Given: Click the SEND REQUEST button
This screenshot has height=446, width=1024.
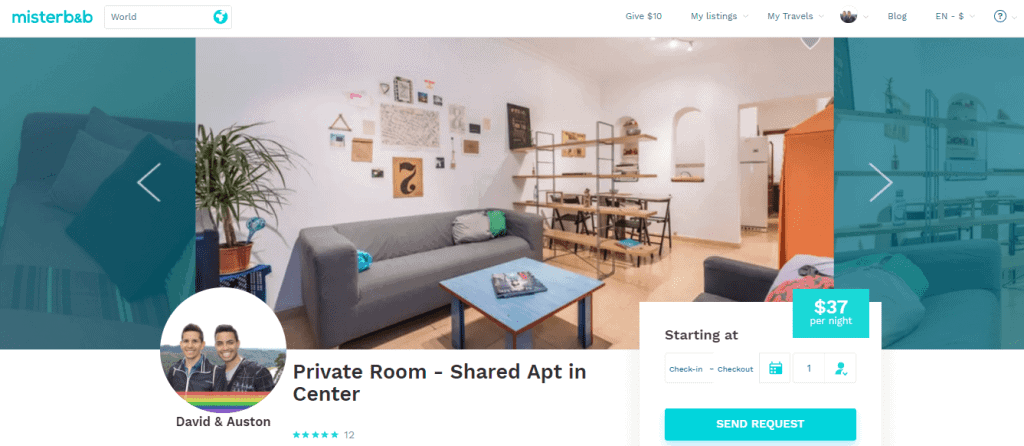Looking at the screenshot, I should [760, 424].
